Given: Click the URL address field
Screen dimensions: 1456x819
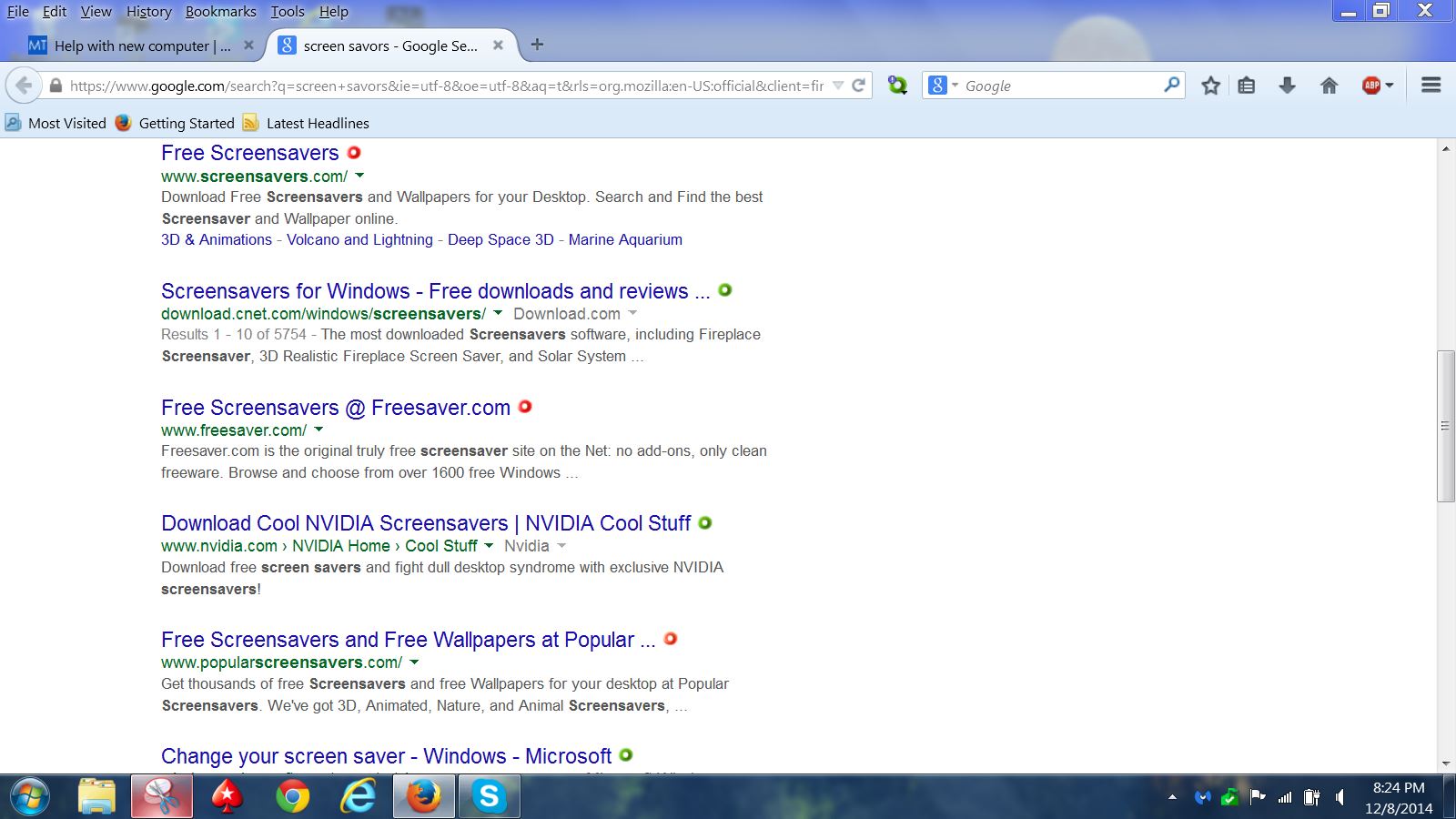Looking at the screenshot, I should [446, 86].
